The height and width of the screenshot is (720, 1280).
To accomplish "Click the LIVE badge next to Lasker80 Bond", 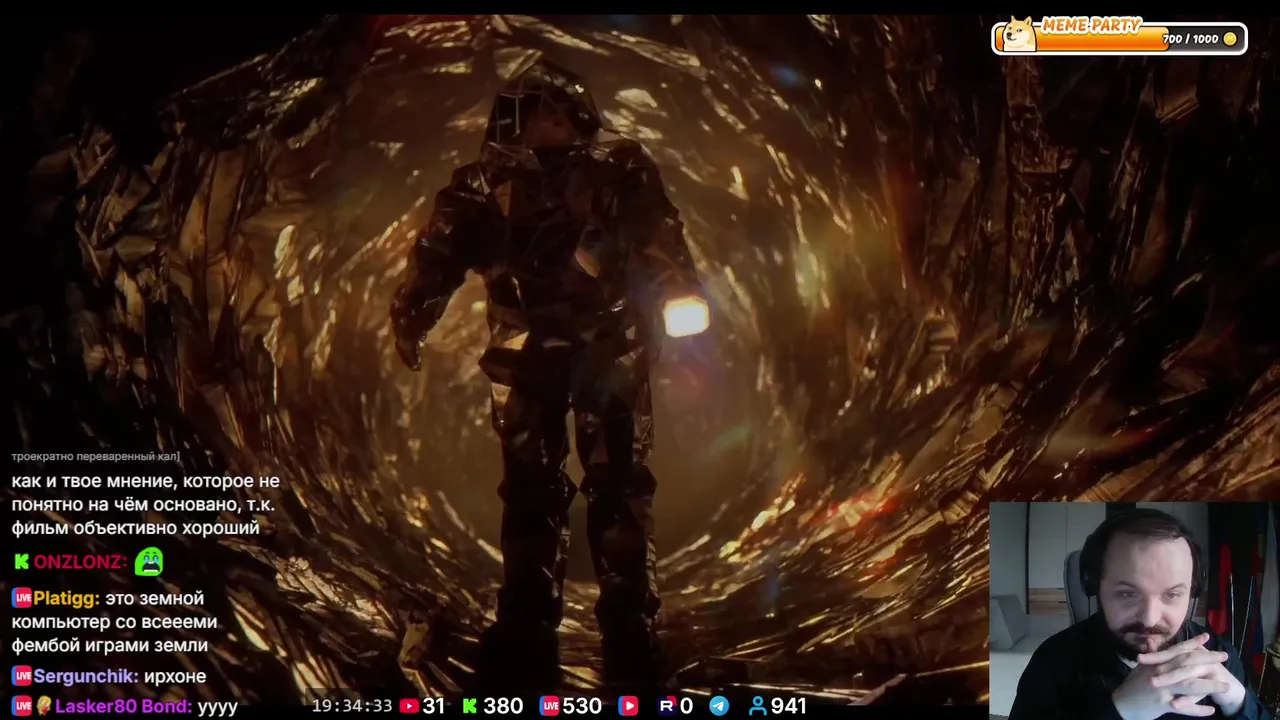I will 22,706.
